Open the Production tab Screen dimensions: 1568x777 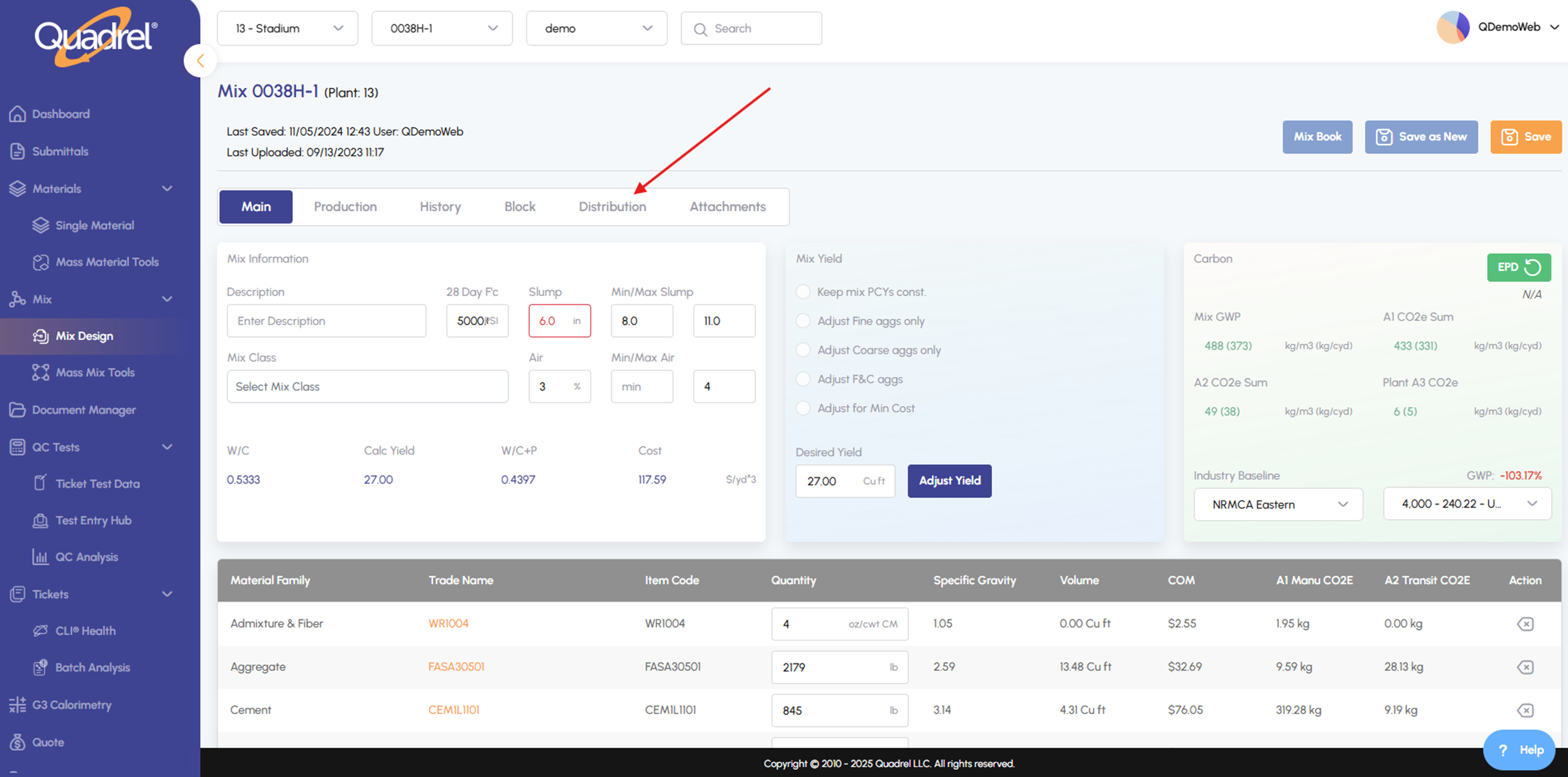345,207
